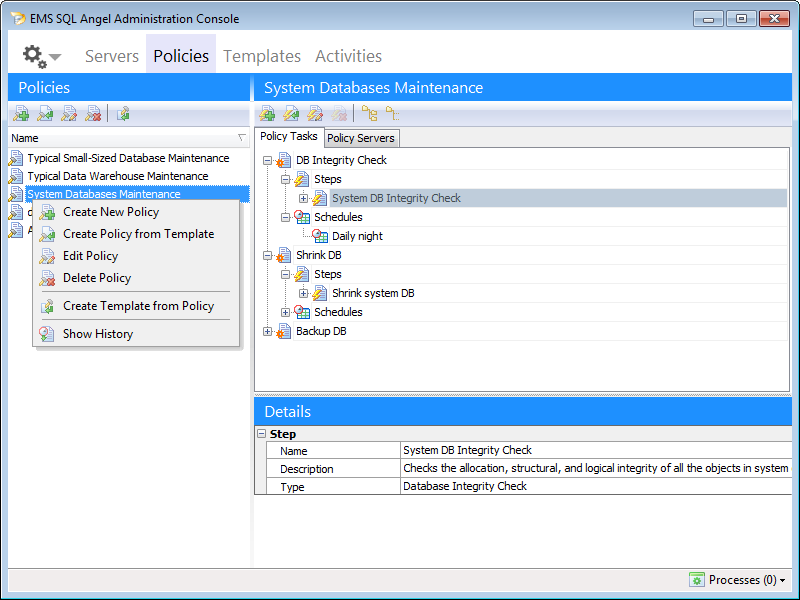Select the Policy Tasks tab

[x=289, y=136]
